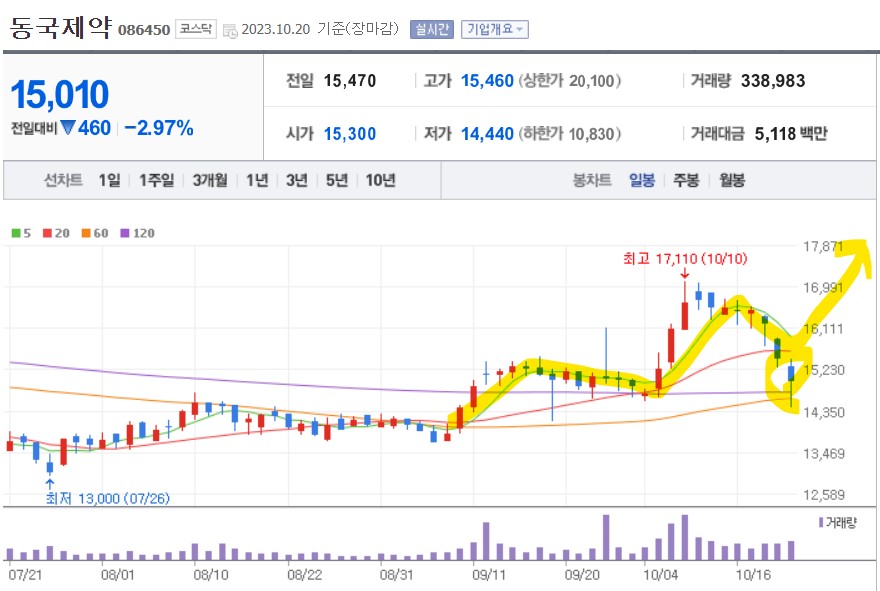Click the 상한가 20,100 text
Image resolution: width=880 pixels, height=591 pixels.
coord(570,81)
